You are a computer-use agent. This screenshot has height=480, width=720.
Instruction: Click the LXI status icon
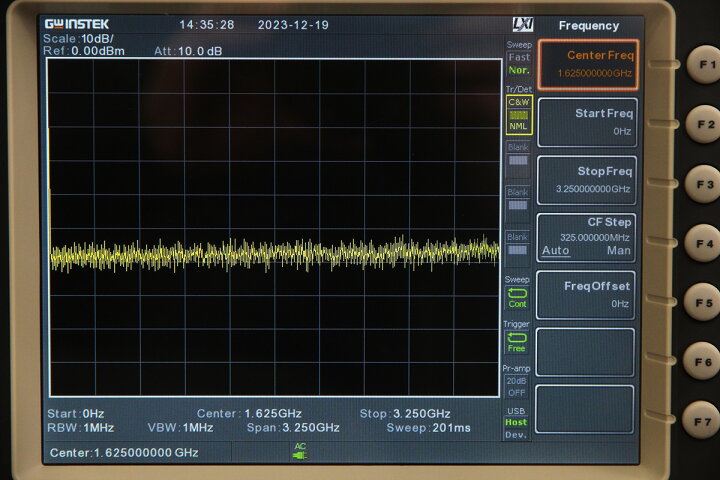[x=523, y=24]
